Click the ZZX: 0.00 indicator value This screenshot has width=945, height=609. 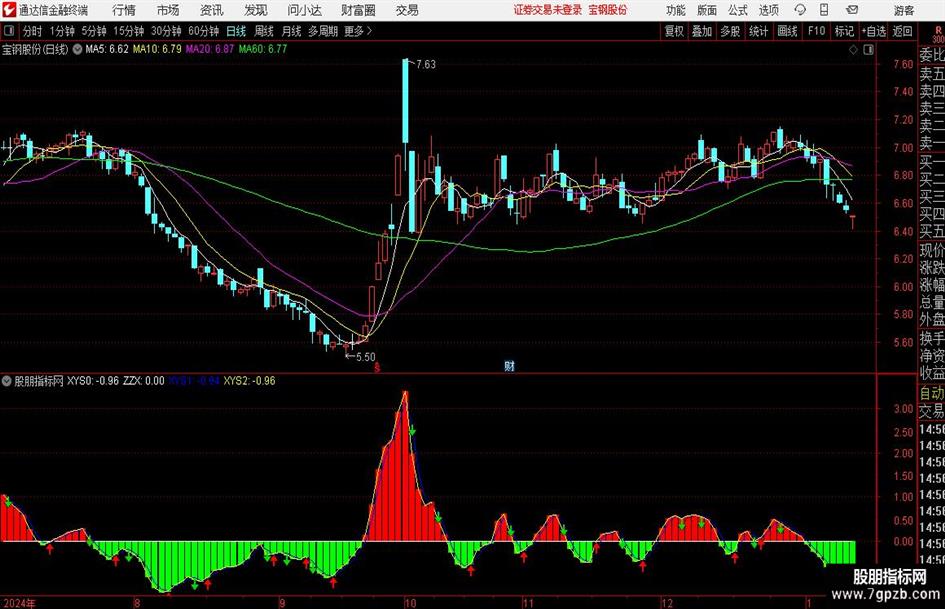pyautogui.click(x=143, y=381)
